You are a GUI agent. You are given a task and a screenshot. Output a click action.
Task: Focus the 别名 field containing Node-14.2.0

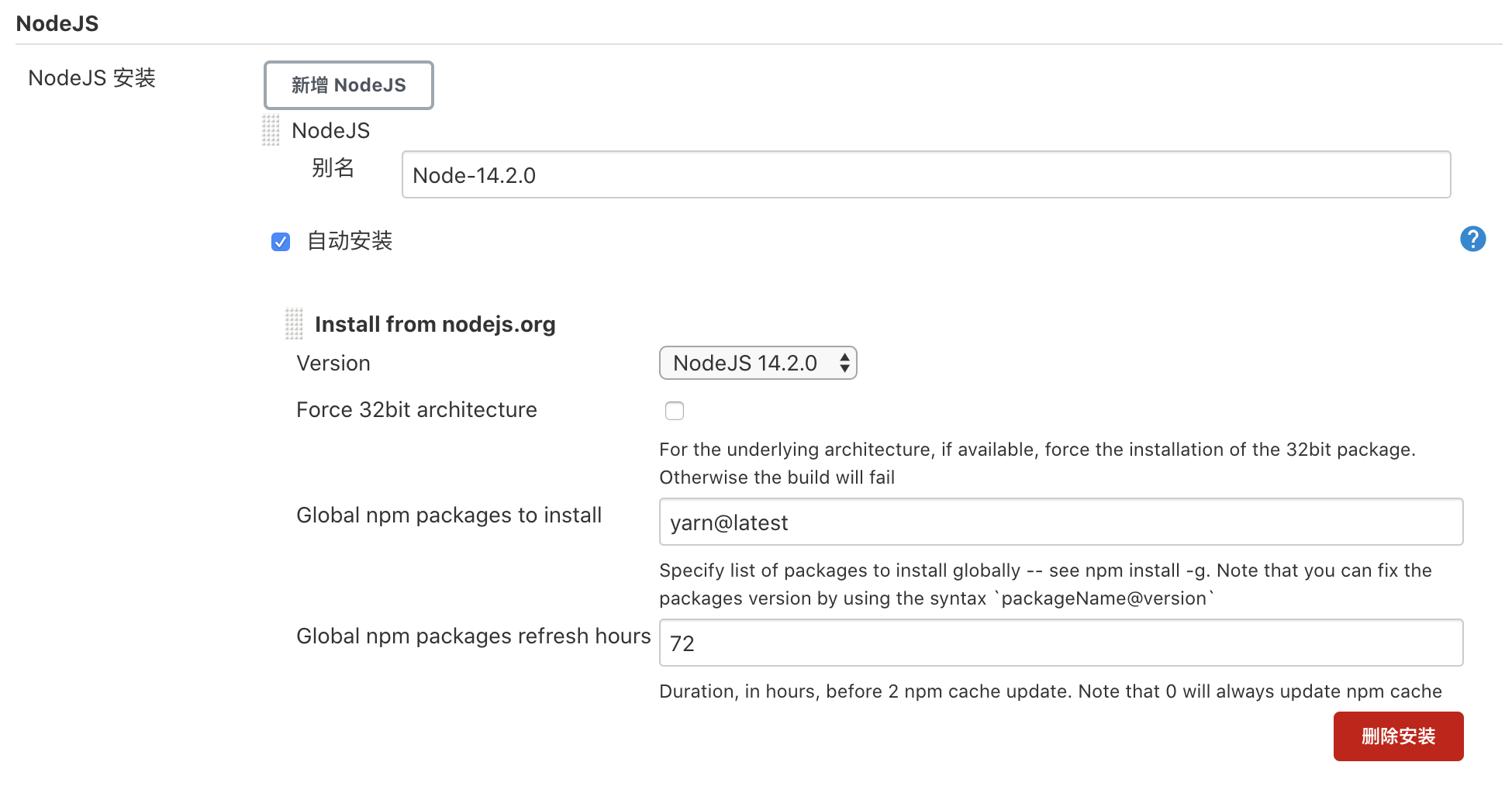click(926, 174)
